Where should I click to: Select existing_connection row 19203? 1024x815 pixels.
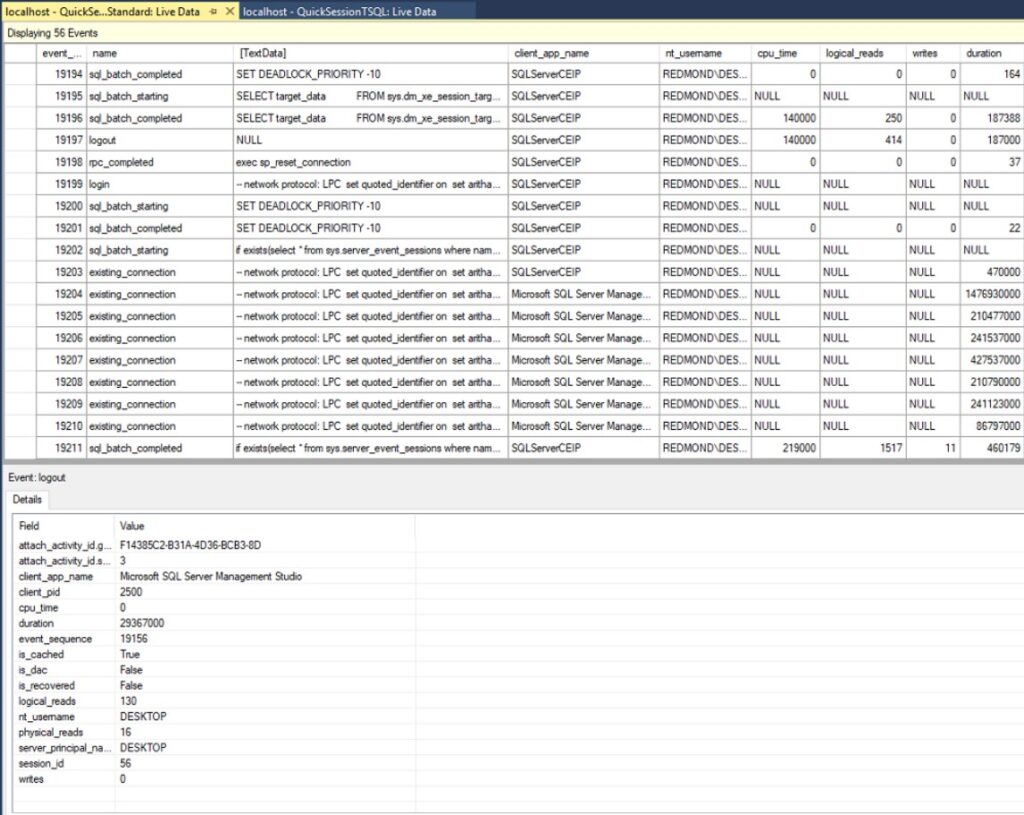[x=514, y=272]
